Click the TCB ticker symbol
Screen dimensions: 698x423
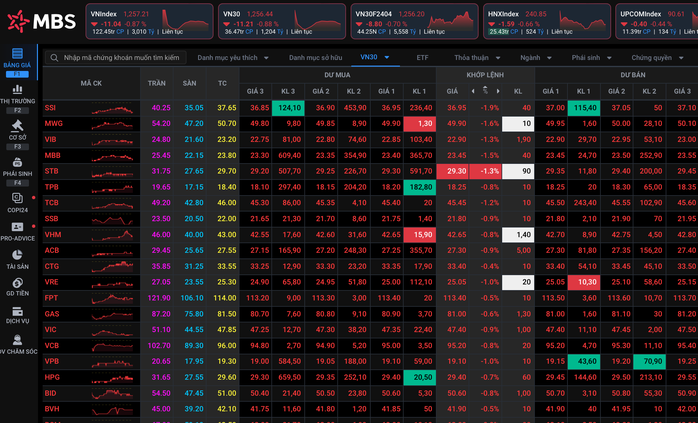click(x=52, y=203)
